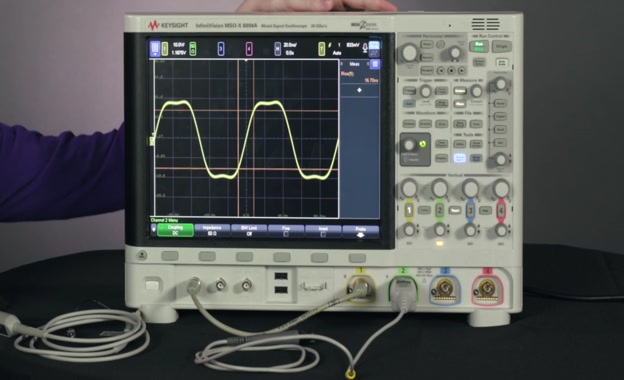Screen dimensions: 624x380
Task: Push the zoom magnifier button beside Horiz
Action: tap(440, 44)
